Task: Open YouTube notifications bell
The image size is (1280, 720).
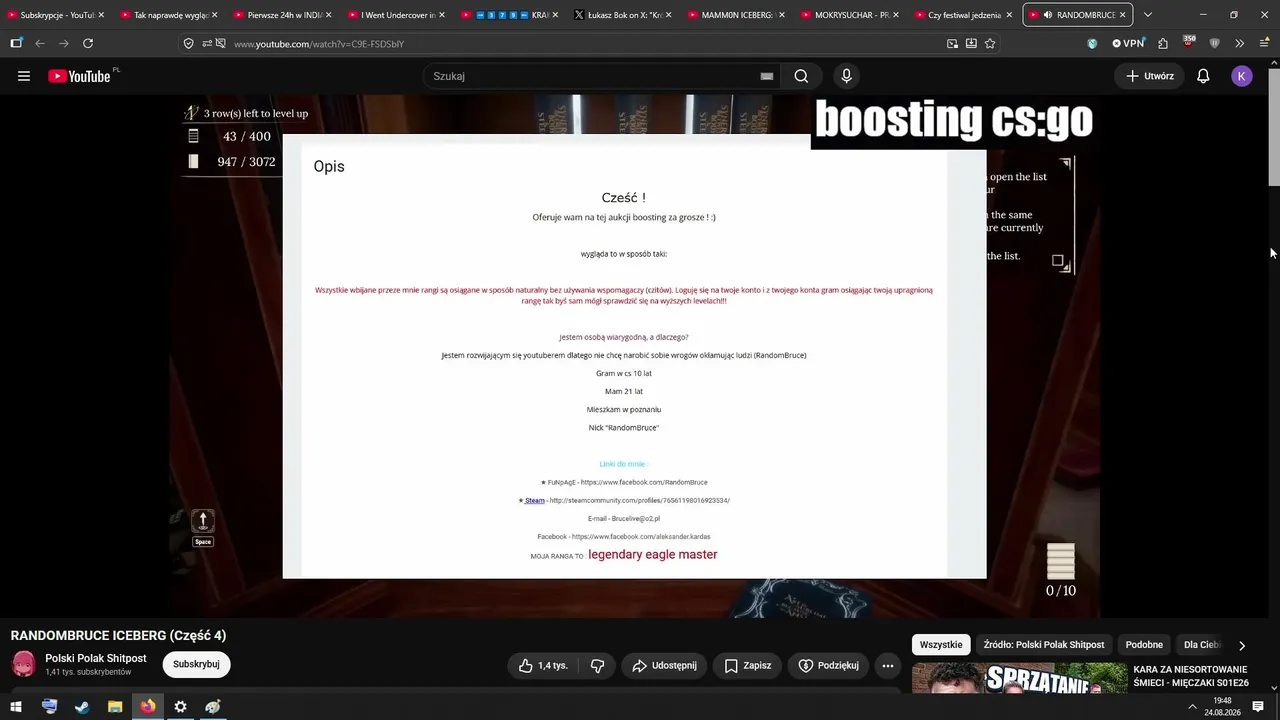Action: [1203, 76]
